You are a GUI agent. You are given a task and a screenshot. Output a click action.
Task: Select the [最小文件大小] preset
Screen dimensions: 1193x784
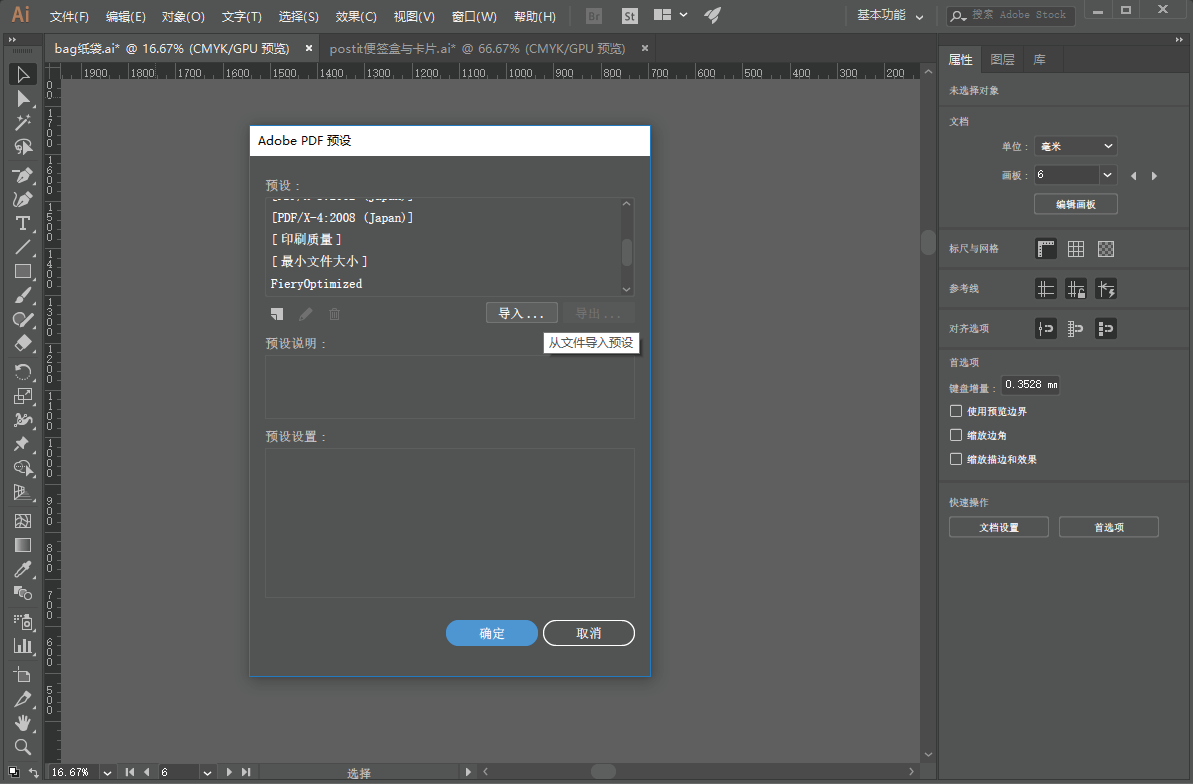point(445,262)
